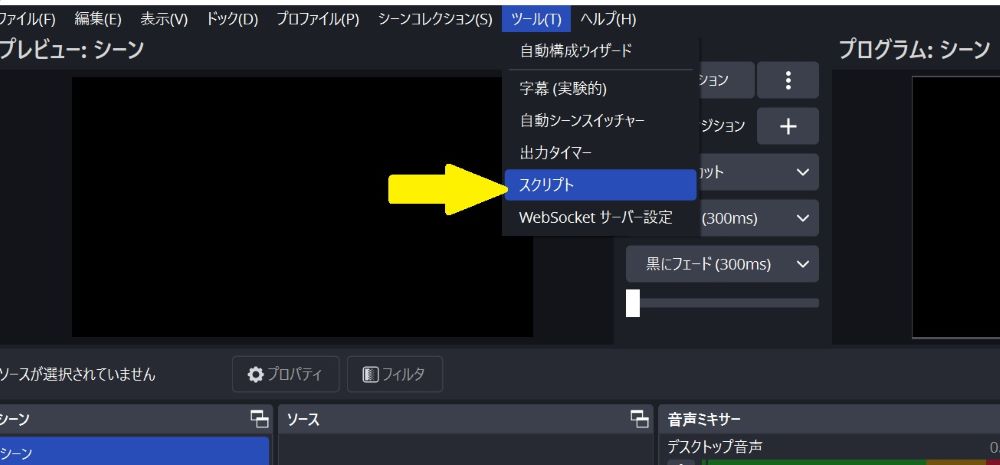Click the ソースが選択されていません status text
The height and width of the screenshot is (465, 1000).
77,375
